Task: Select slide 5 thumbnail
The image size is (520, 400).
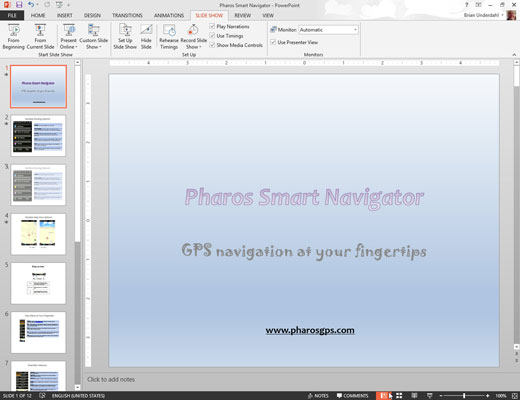Action: coord(38,283)
